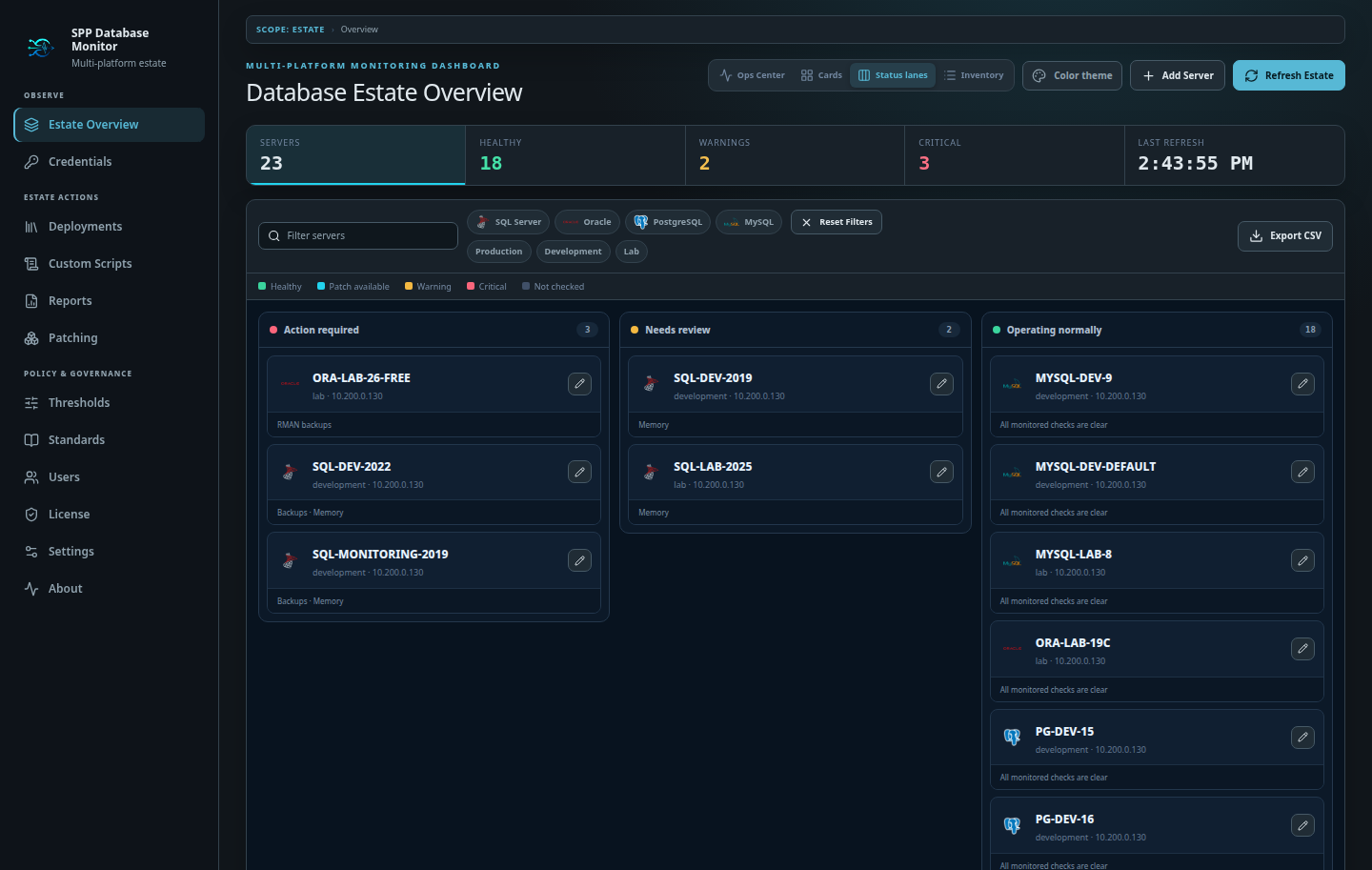Open Estate Overview in sidebar
The height and width of the screenshot is (870, 1372).
tap(110, 125)
